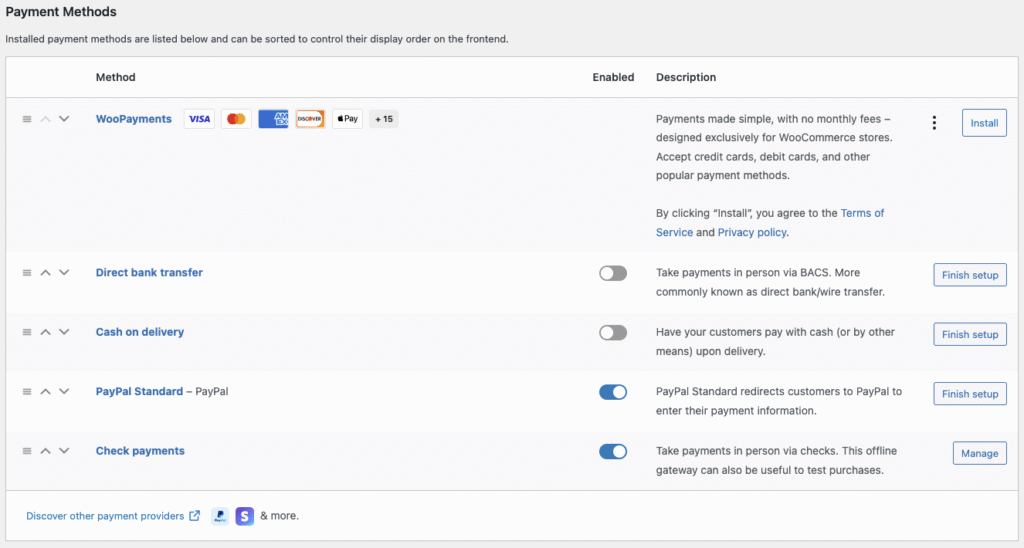The height and width of the screenshot is (548, 1024).
Task: Click the Discover card icon
Action: (x=310, y=119)
